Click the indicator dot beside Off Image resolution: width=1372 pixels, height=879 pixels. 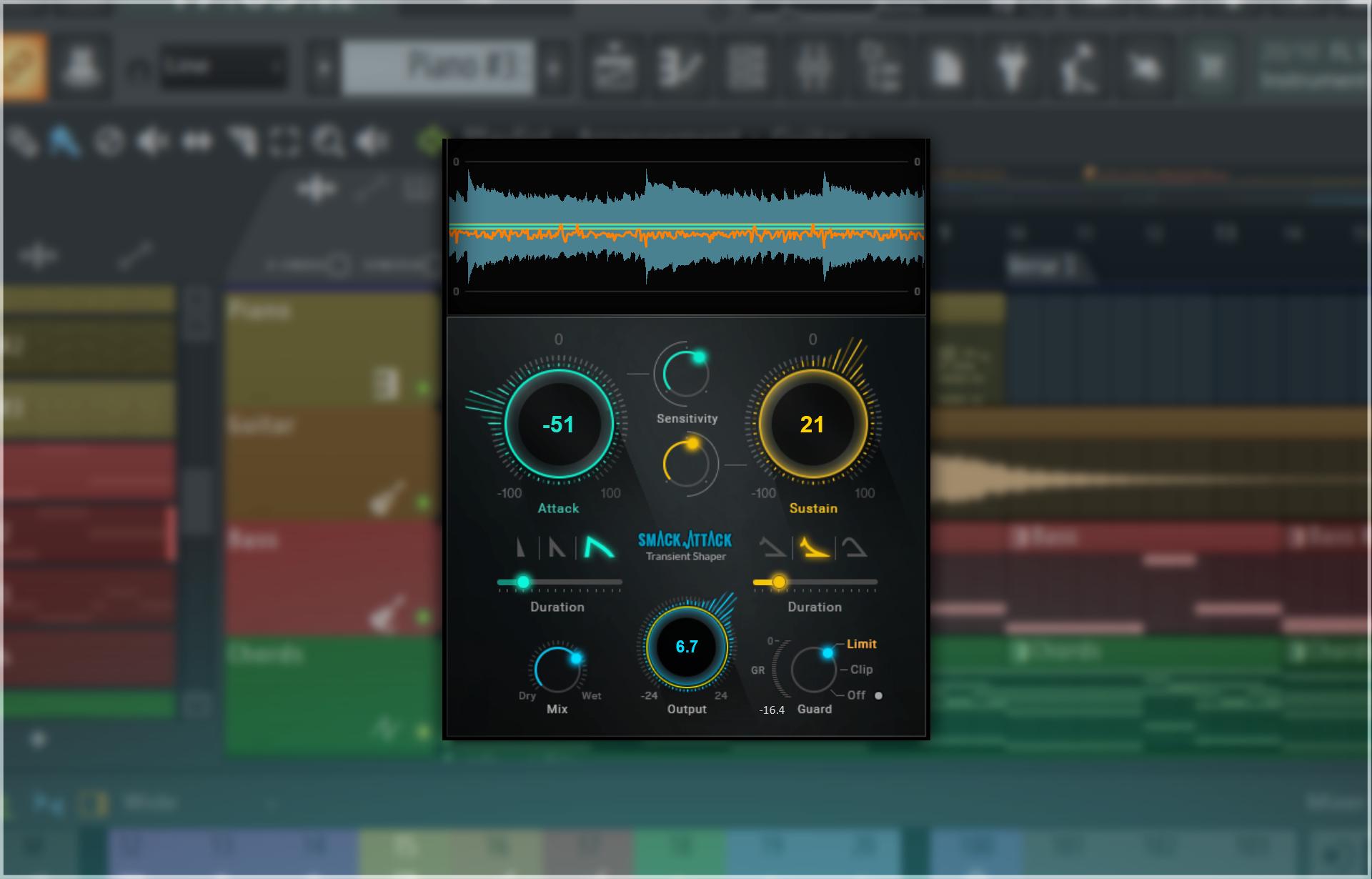click(878, 695)
